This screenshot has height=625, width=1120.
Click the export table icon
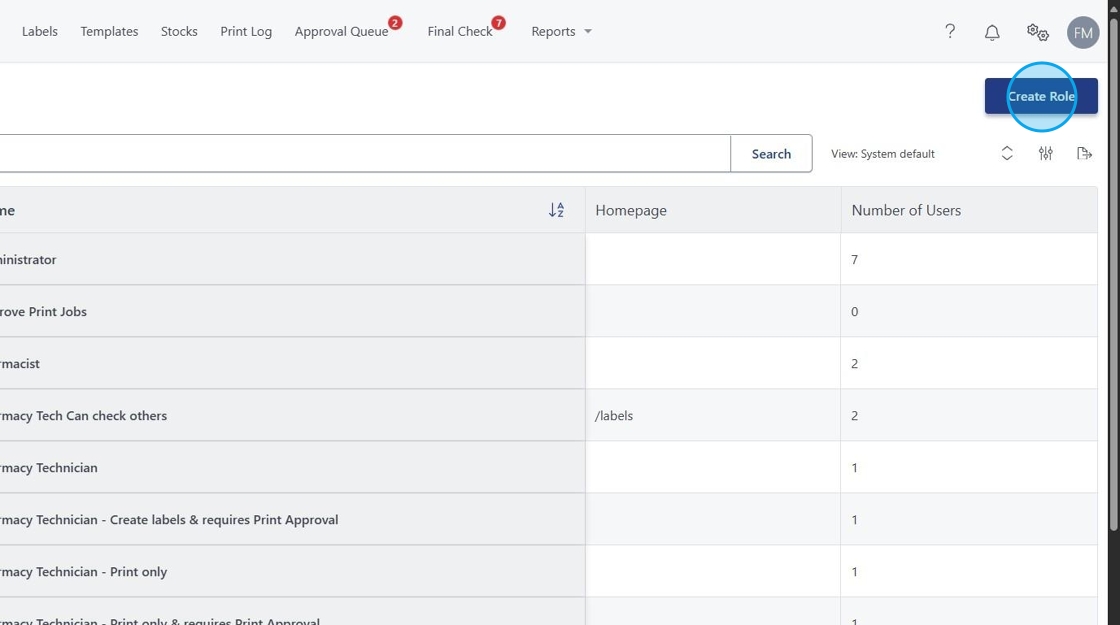[1084, 153]
